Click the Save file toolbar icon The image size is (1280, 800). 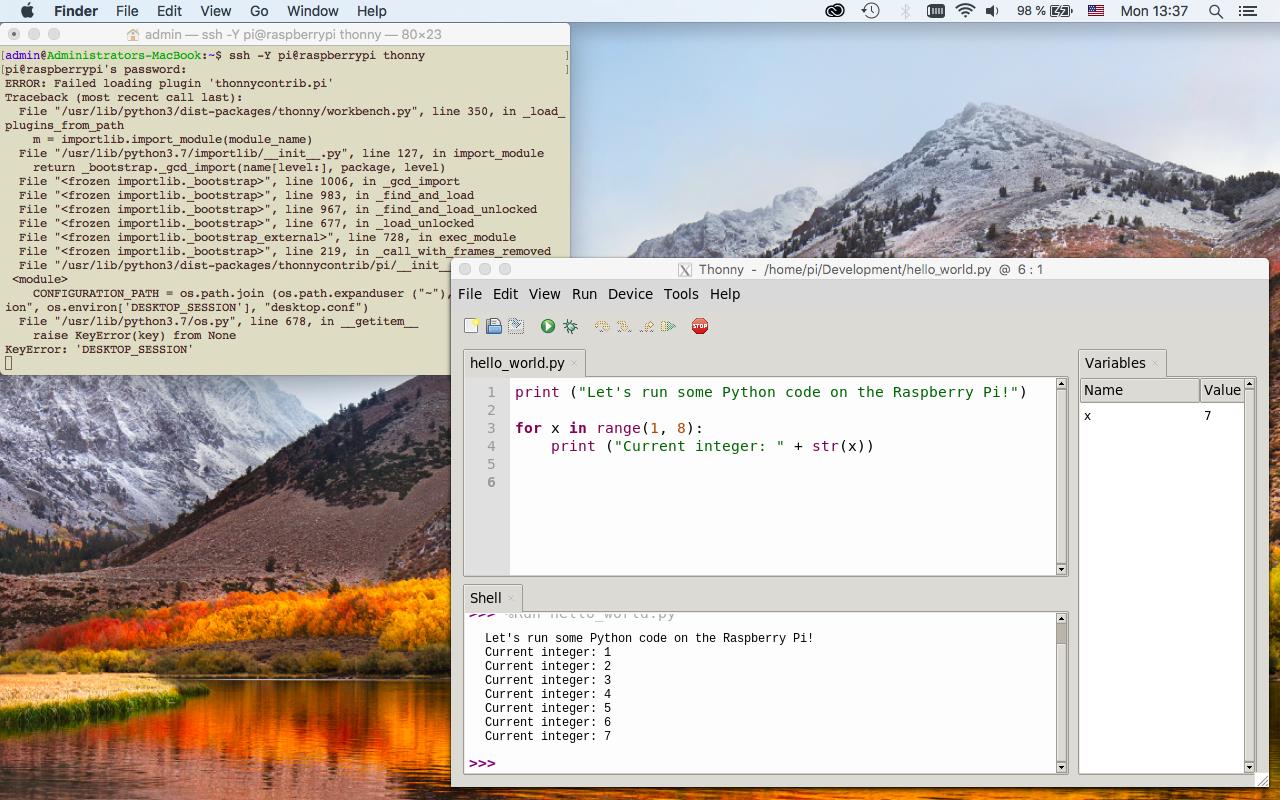[516, 326]
